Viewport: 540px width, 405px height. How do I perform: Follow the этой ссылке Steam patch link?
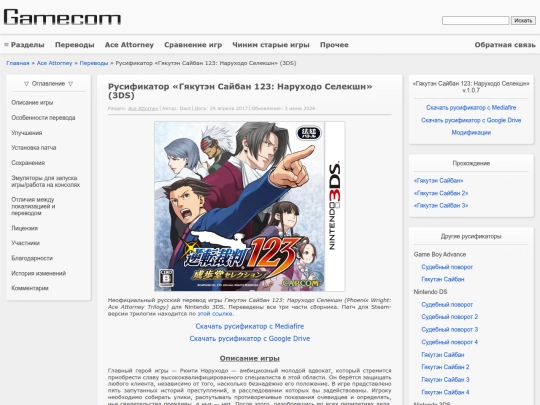pyautogui.click(x=215, y=314)
